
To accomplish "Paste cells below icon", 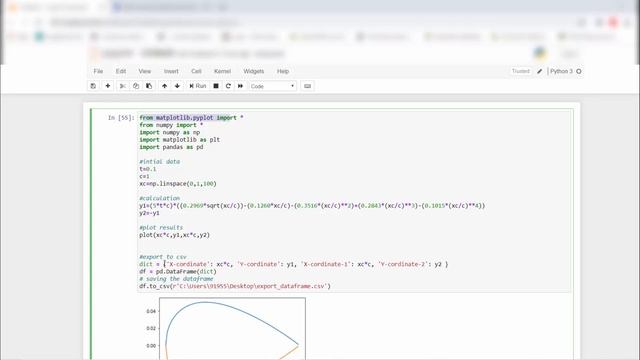I will click(149, 86).
